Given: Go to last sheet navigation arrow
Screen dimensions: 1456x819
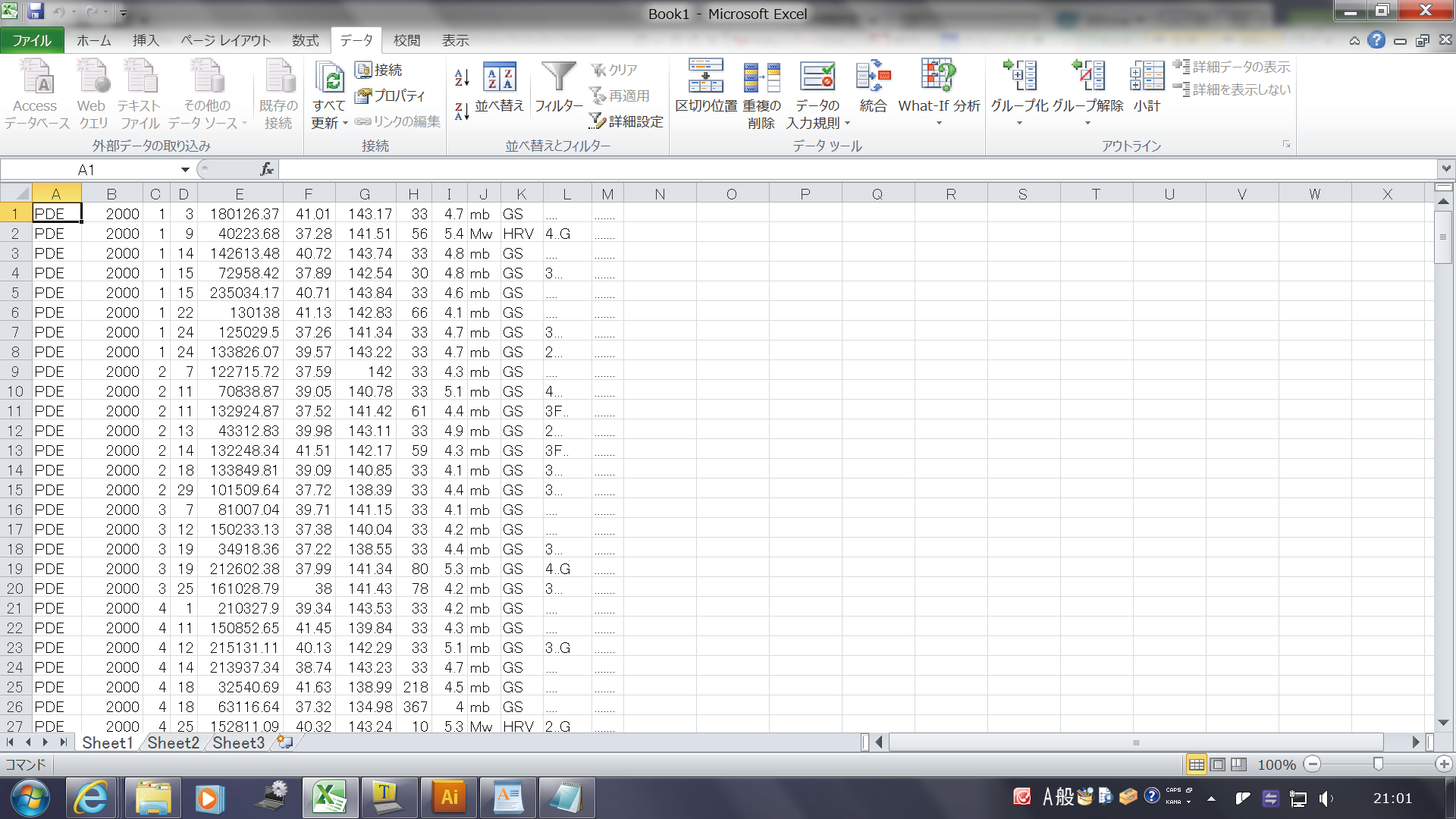Looking at the screenshot, I should click(x=64, y=742).
